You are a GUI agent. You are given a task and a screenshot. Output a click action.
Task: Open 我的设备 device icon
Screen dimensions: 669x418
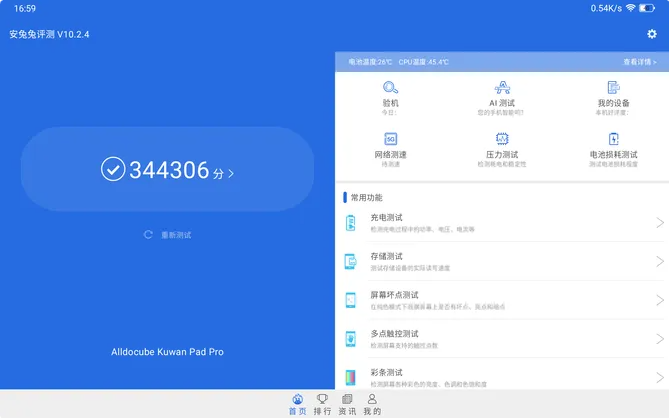coord(613,87)
